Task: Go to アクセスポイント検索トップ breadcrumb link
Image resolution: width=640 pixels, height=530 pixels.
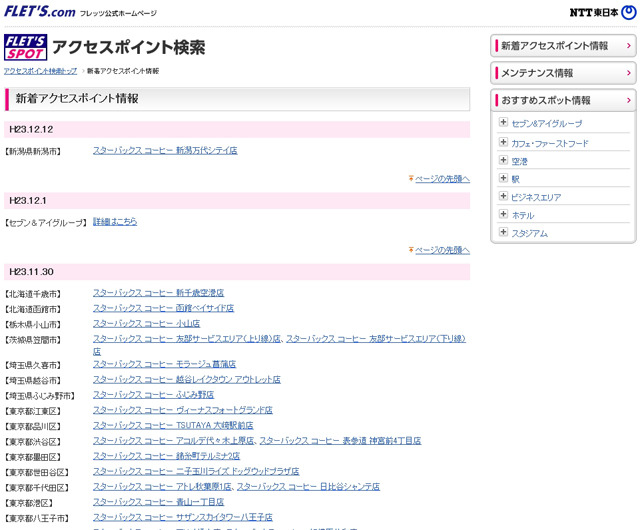Action: (x=40, y=71)
